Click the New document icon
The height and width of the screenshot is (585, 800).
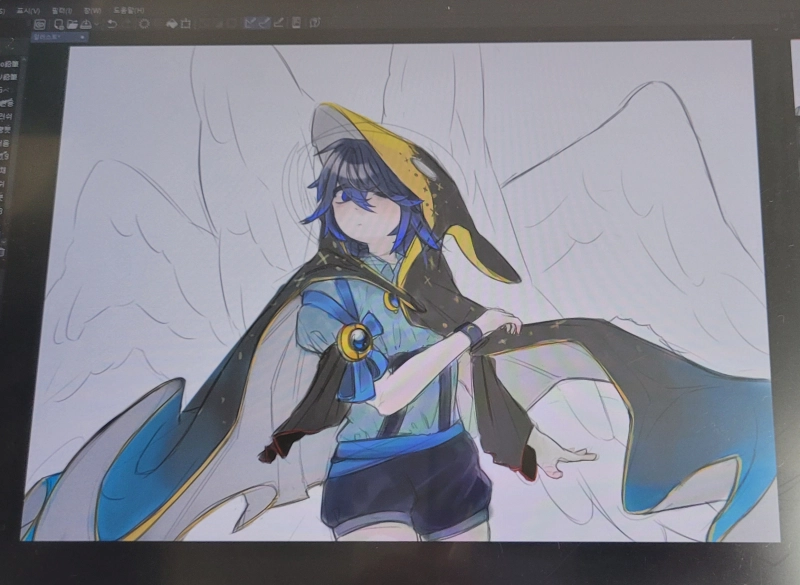point(59,23)
